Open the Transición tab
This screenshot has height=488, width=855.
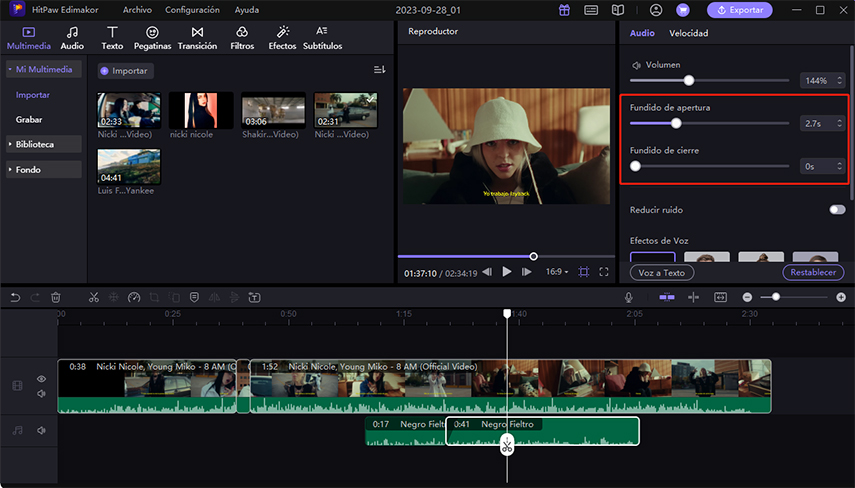(197, 38)
